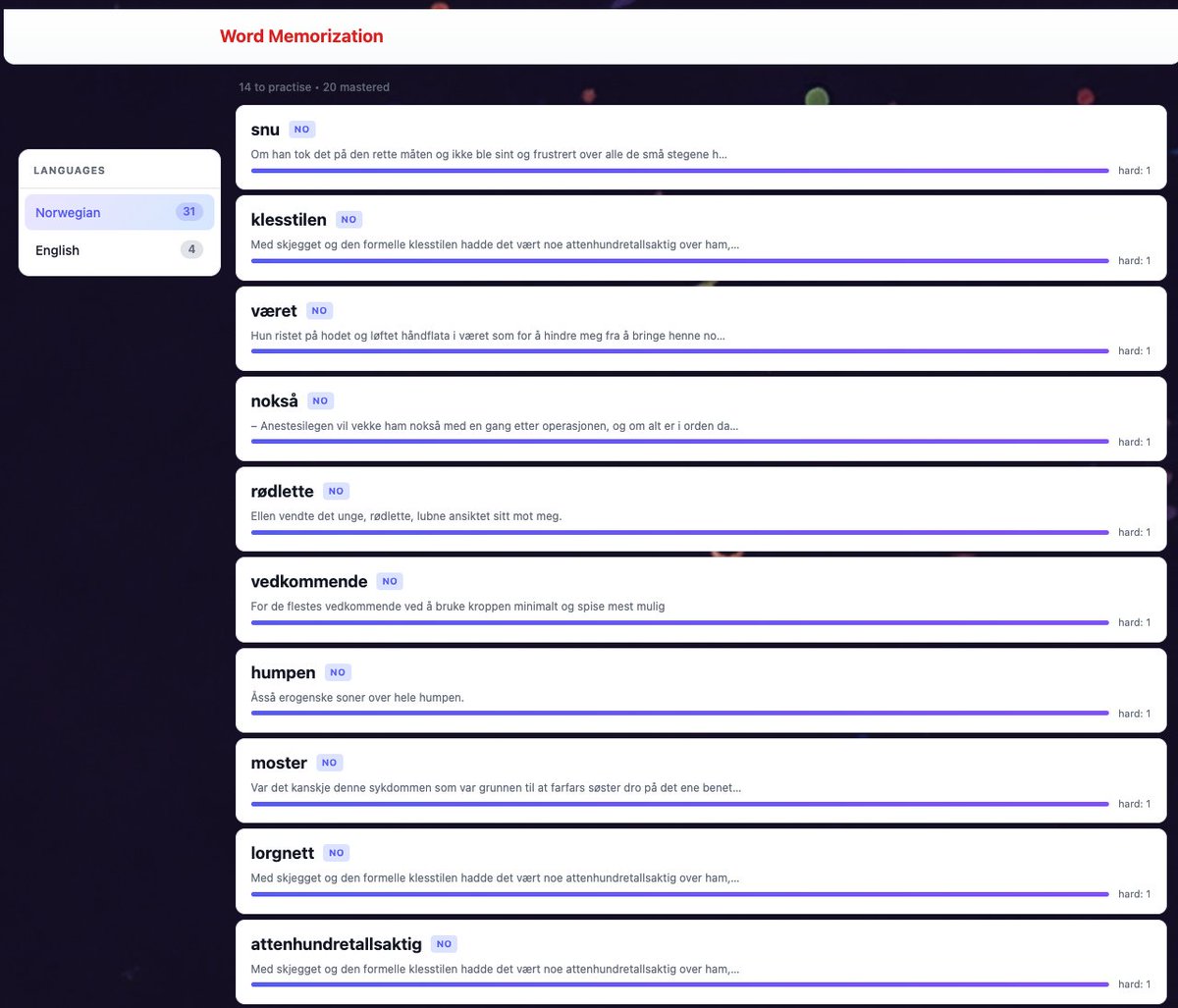
Task: Click the progress bar in the 'nokså' card
Action: pyautogui.click(x=679, y=442)
